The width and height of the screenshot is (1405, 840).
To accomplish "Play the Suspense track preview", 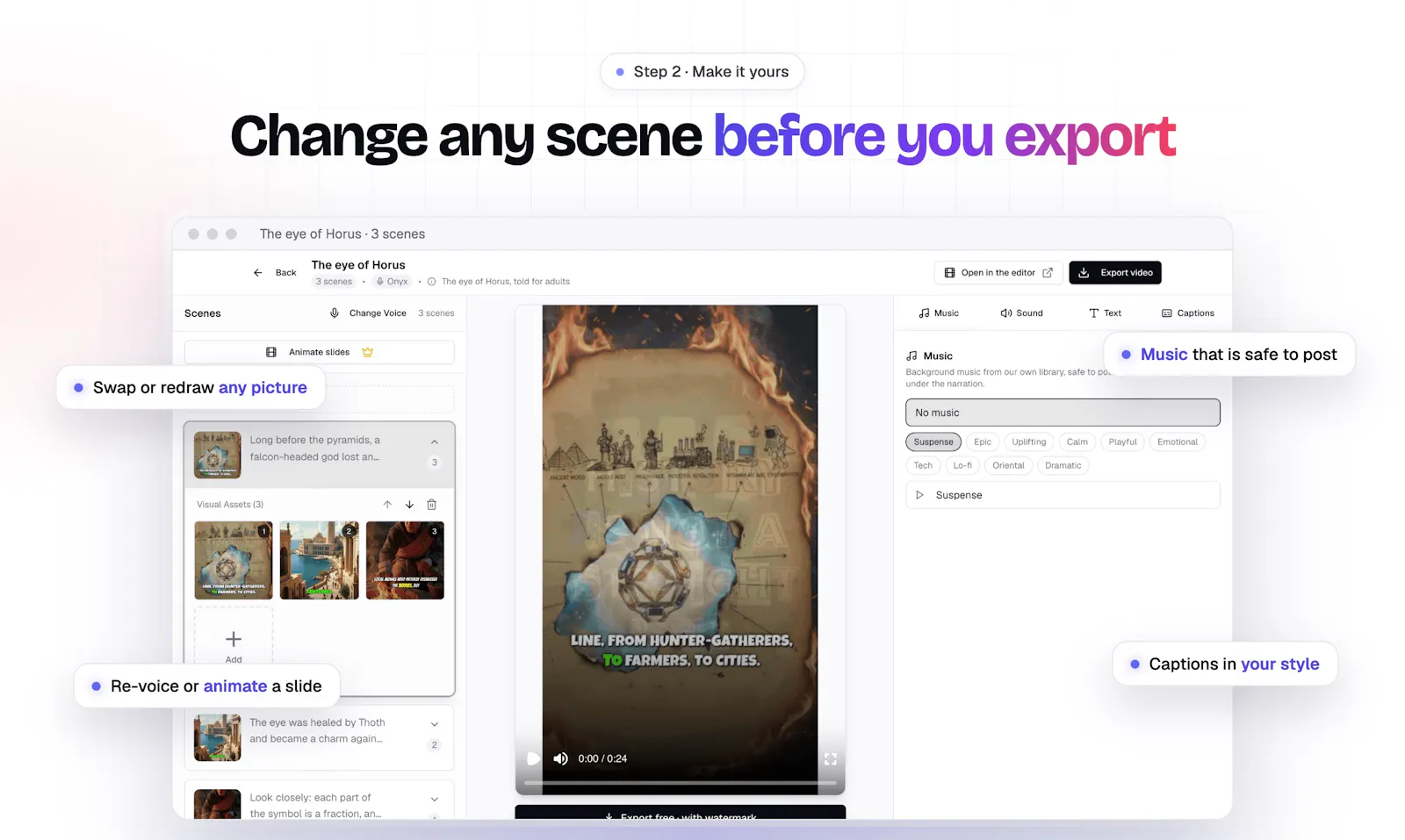I will 919,495.
